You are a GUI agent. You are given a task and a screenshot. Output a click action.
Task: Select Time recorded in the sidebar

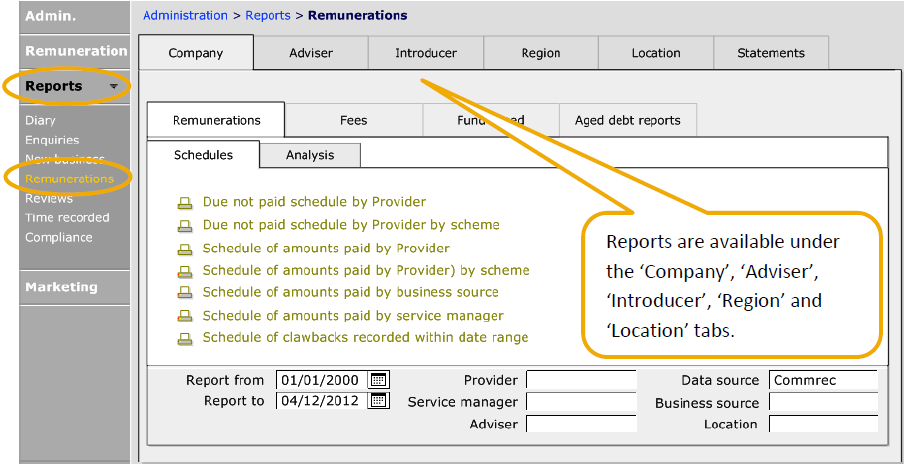(x=67, y=217)
